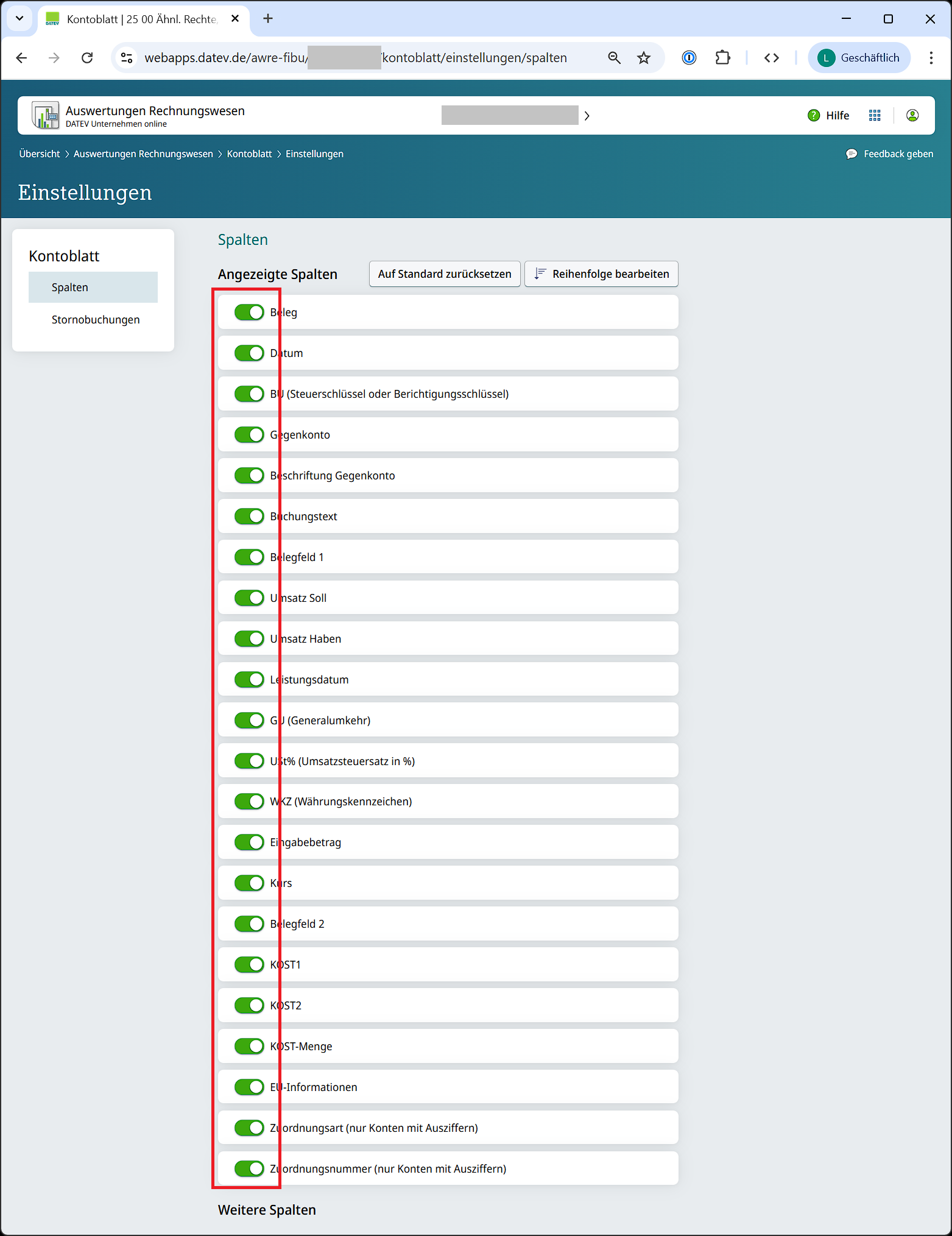Open site information icon in address bar
Viewport: 952px width, 1236px height.
pos(127,58)
